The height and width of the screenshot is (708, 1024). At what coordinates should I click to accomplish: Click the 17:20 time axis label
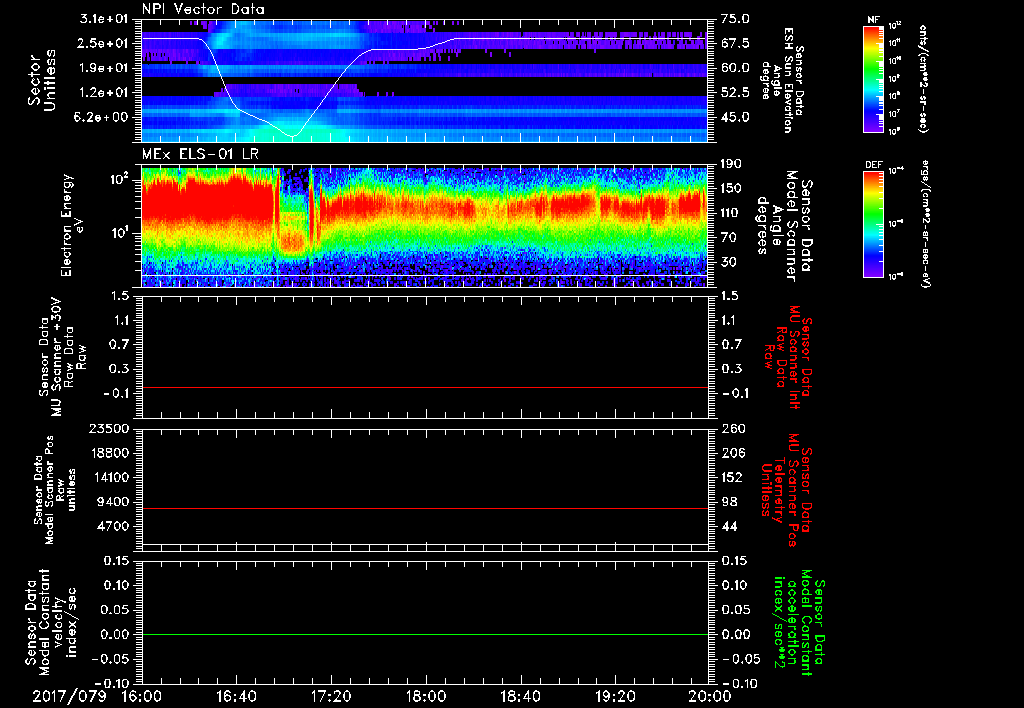331,696
